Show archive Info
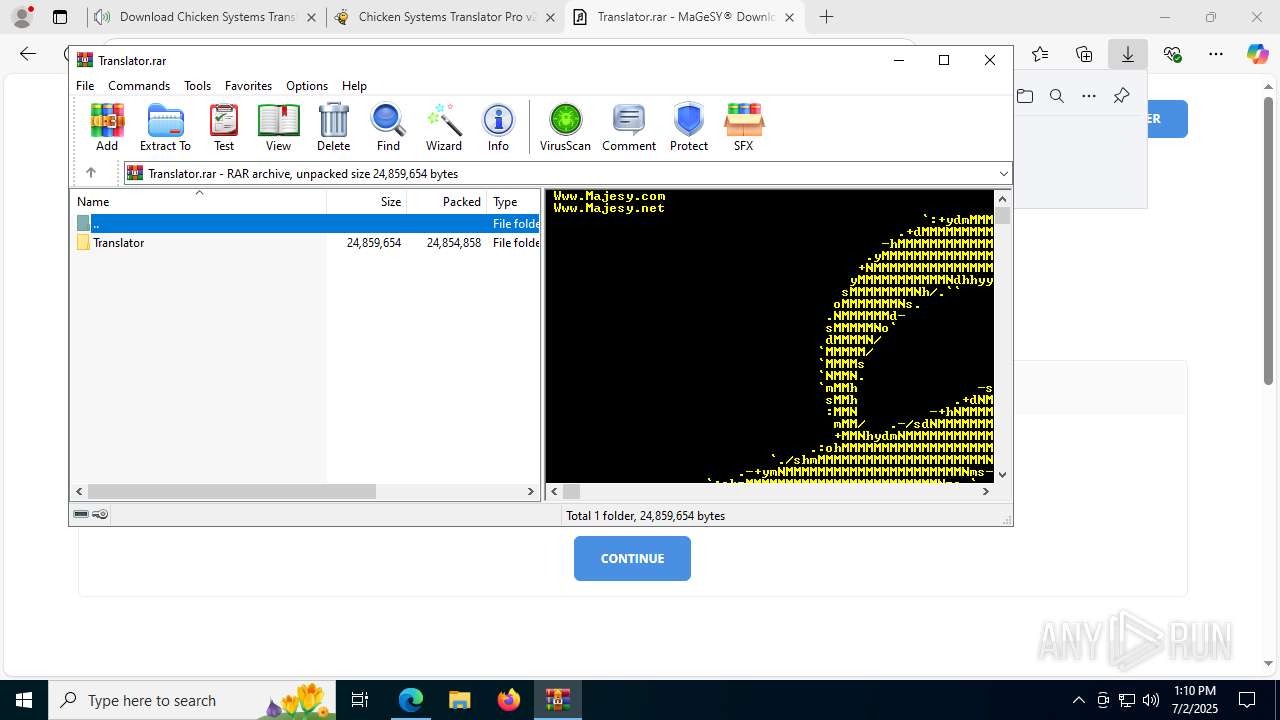 498,127
